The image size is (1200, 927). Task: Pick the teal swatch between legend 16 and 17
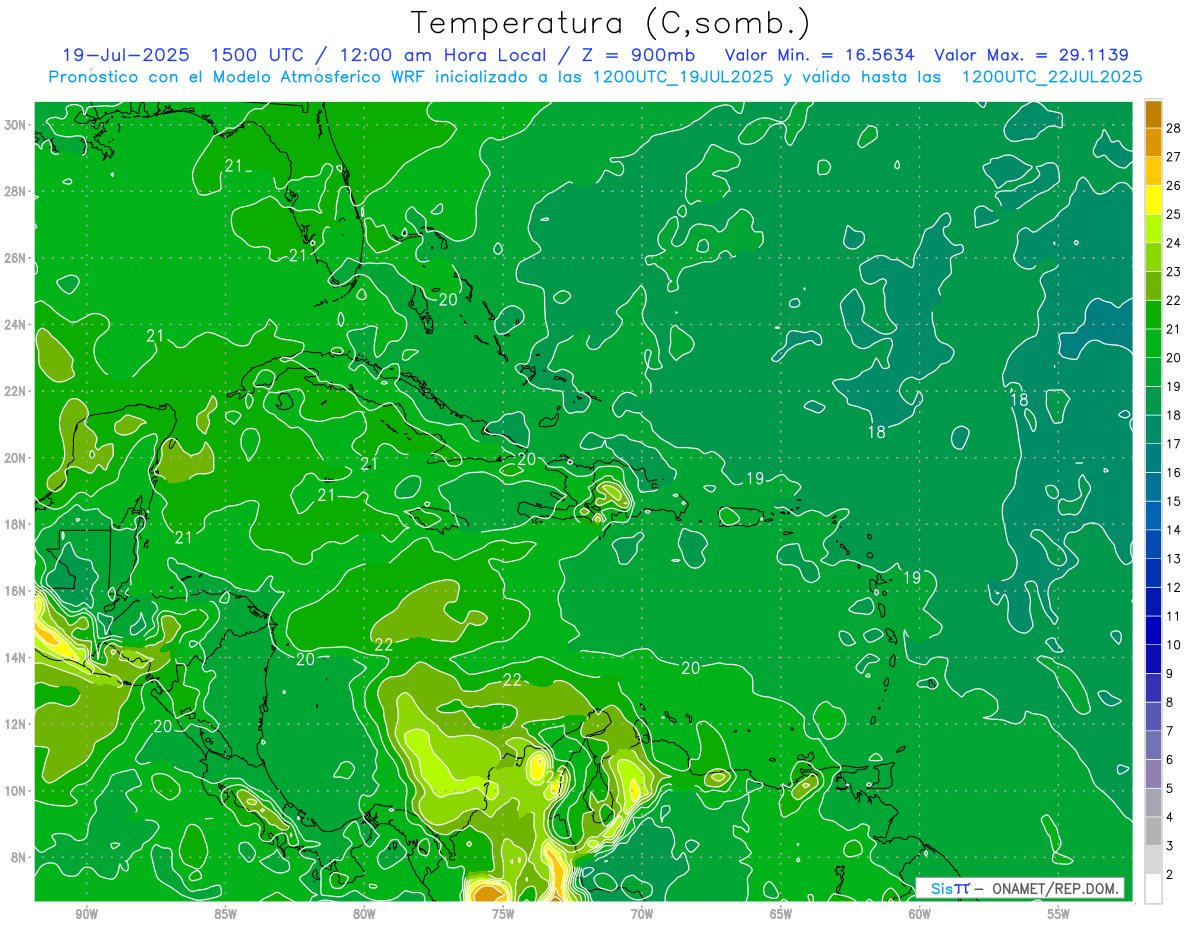point(1153,459)
